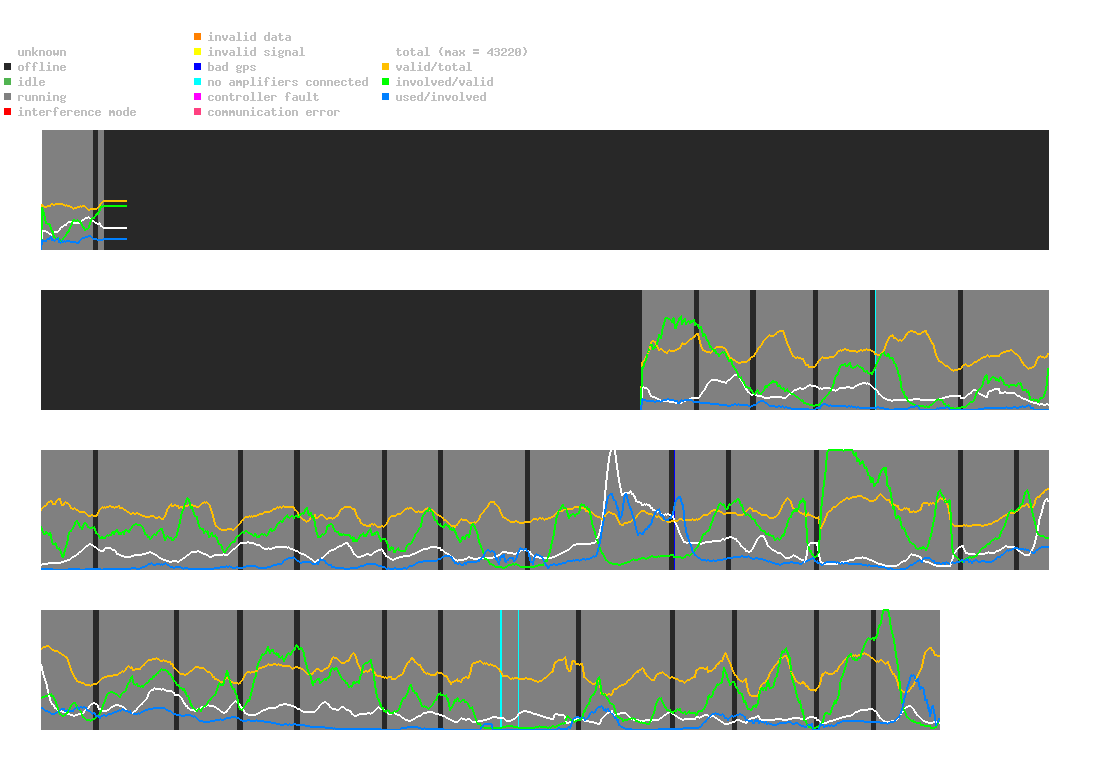Click the green idle legend swatch
Screen dimensions: 1095x764
click(x=8, y=82)
